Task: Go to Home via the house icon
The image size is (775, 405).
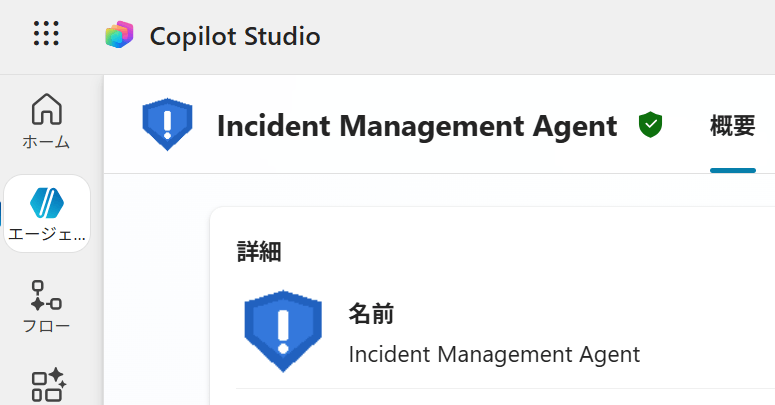Action: [47, 109]
